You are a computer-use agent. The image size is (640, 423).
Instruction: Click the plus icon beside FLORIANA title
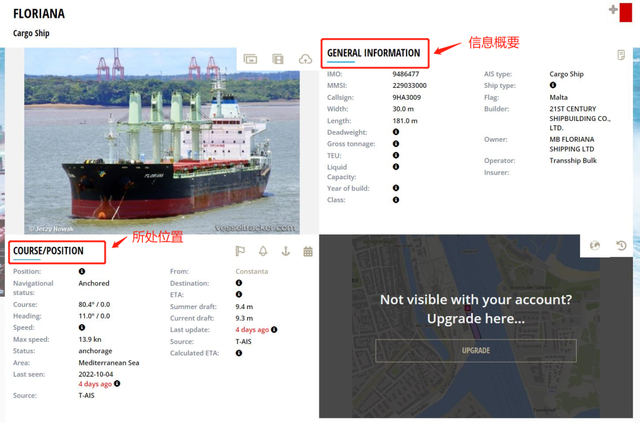[613, 9]
